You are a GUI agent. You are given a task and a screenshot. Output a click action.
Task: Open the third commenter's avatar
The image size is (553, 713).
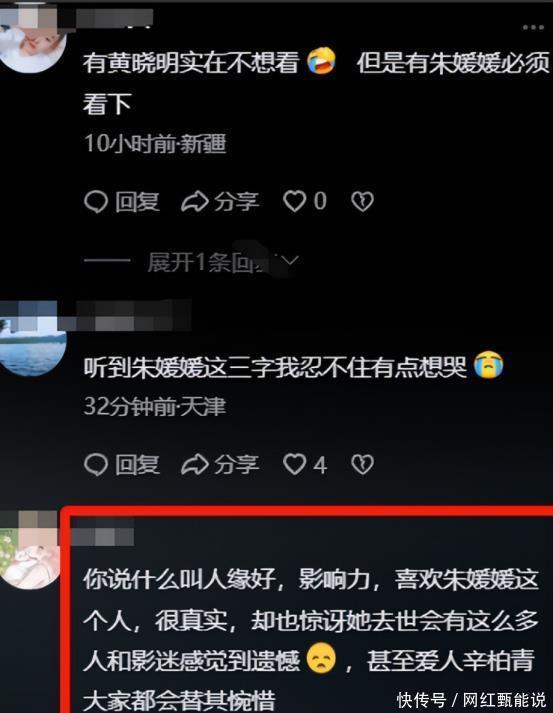point(30,557)
